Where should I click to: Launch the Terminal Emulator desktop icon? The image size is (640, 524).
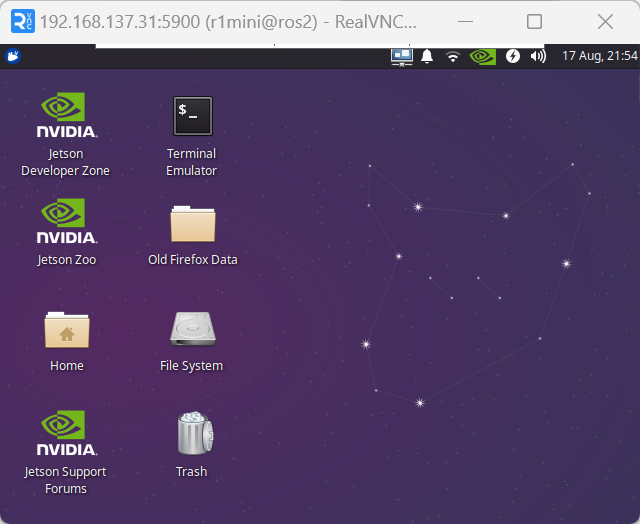(193, 116)
